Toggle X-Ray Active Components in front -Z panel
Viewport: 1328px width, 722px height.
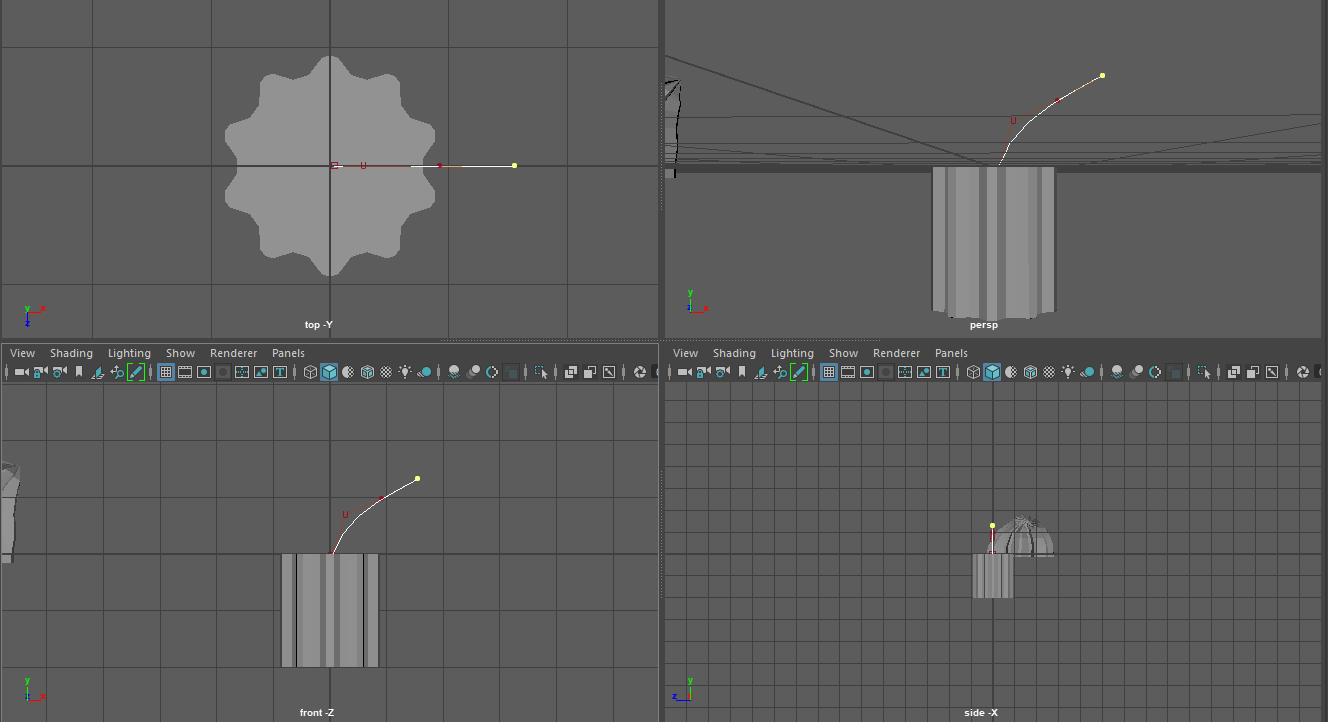590,372
